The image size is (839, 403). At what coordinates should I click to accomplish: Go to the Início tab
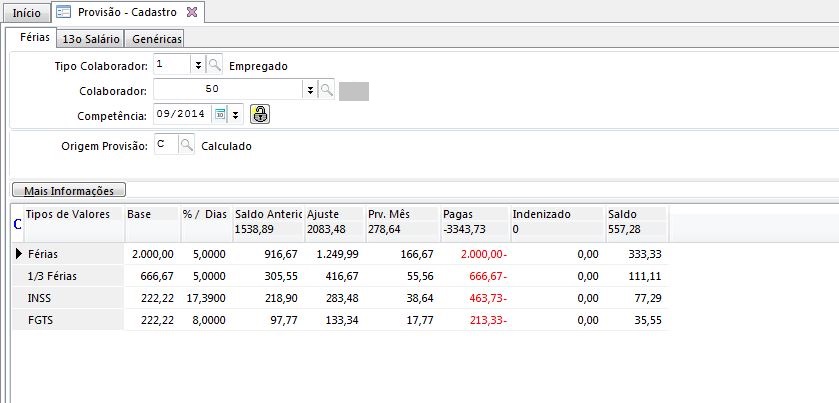[26, 13]
